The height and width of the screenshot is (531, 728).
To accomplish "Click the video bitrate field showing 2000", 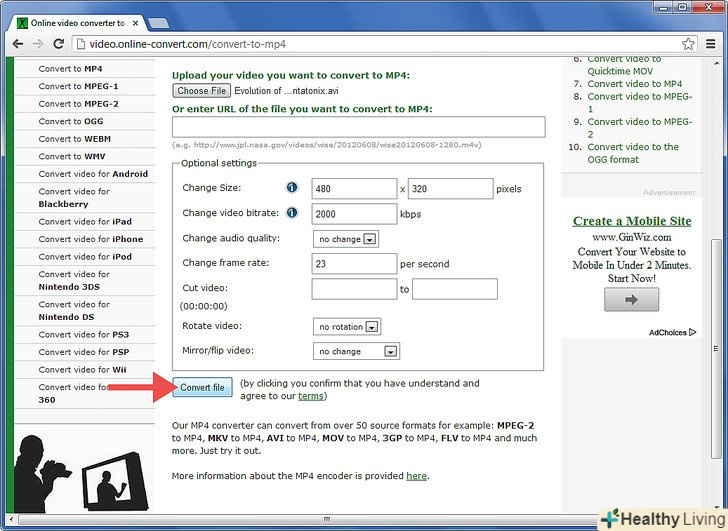I will tap(354, 214).
